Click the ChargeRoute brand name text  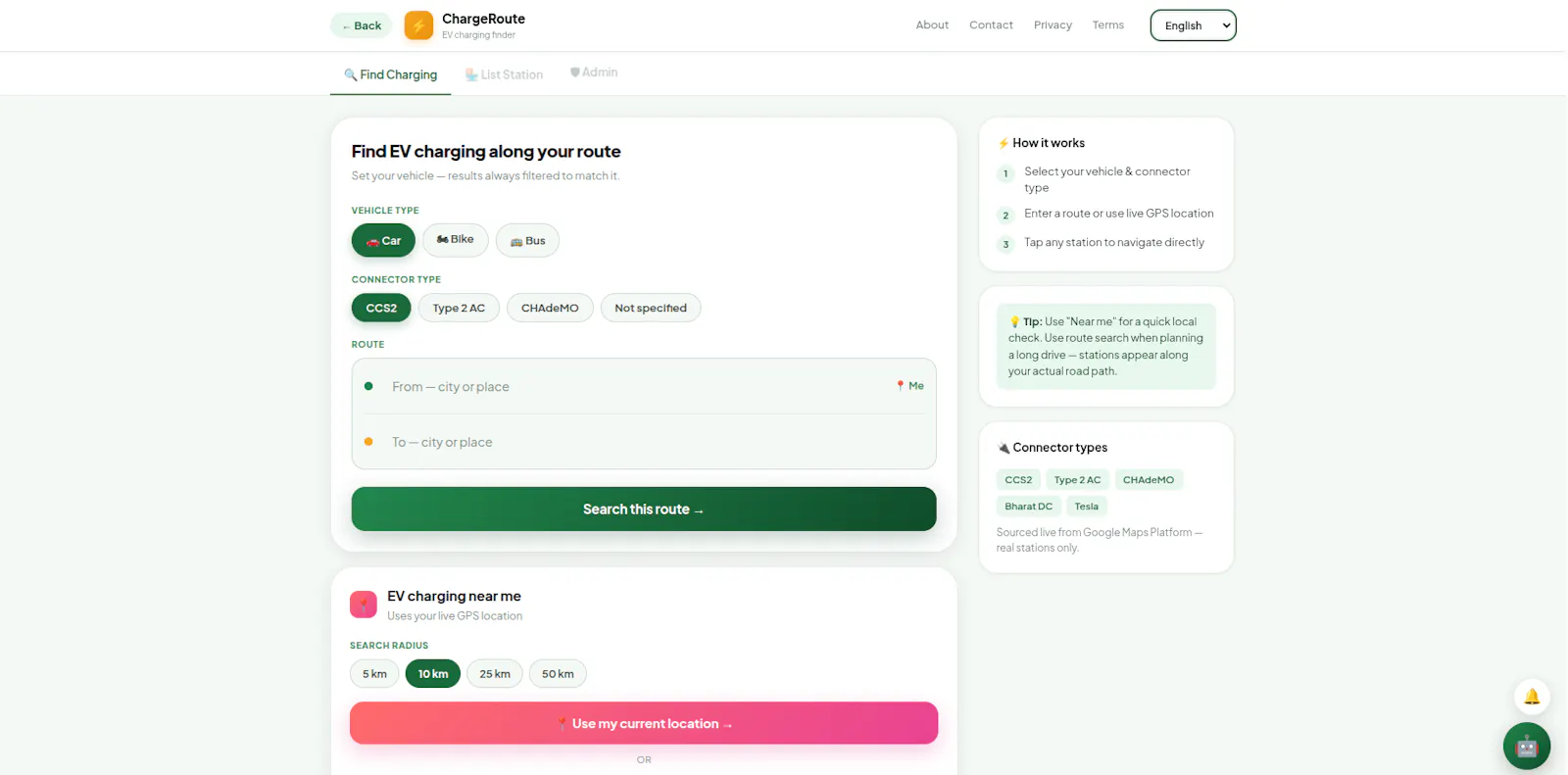pyautogui.click(x=483, y=19)
